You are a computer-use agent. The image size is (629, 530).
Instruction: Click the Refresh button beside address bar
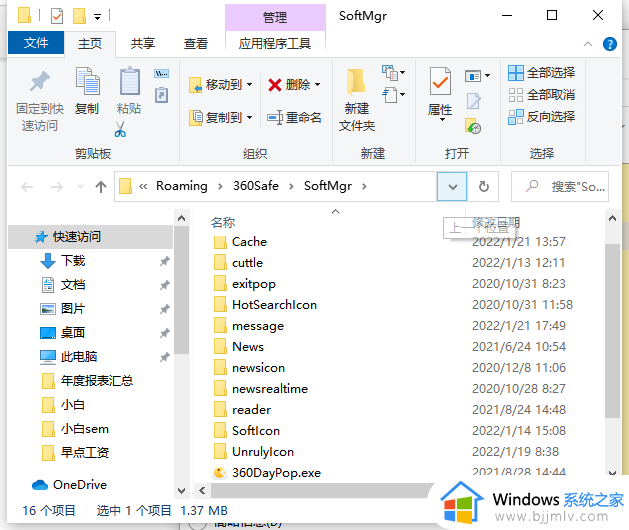point(484,187)
